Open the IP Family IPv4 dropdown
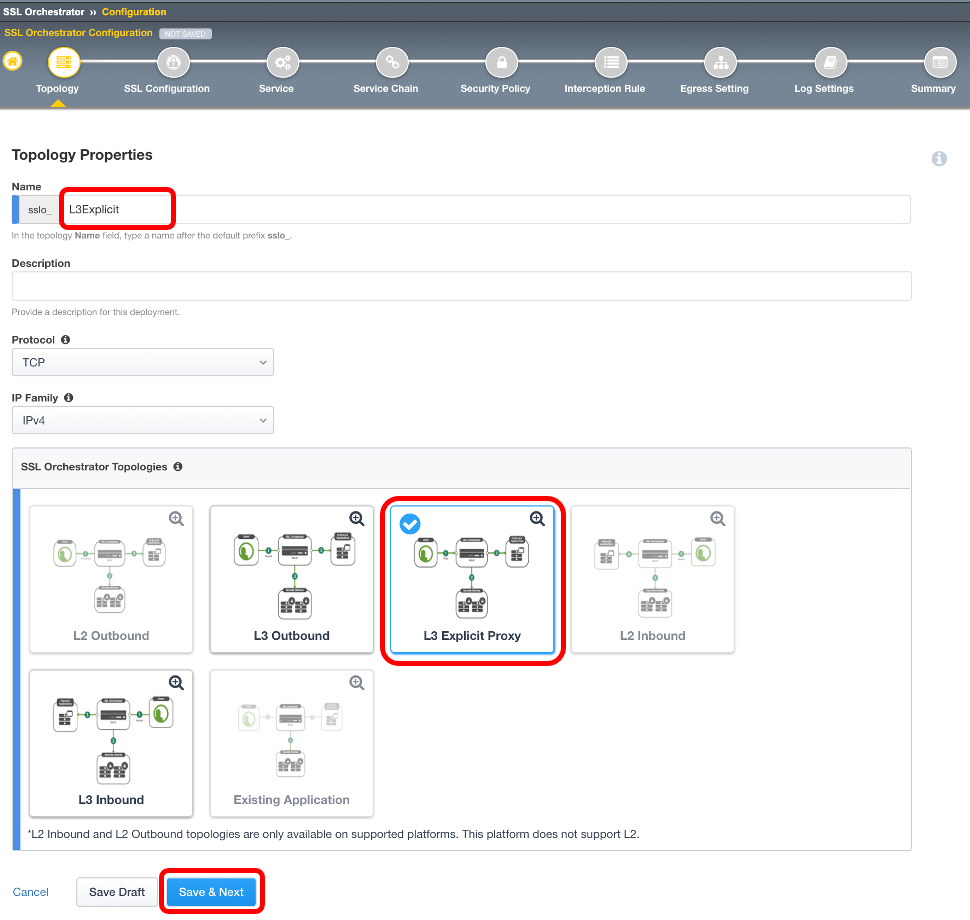This screenshot has width=970, height=920. coord(143,420)
